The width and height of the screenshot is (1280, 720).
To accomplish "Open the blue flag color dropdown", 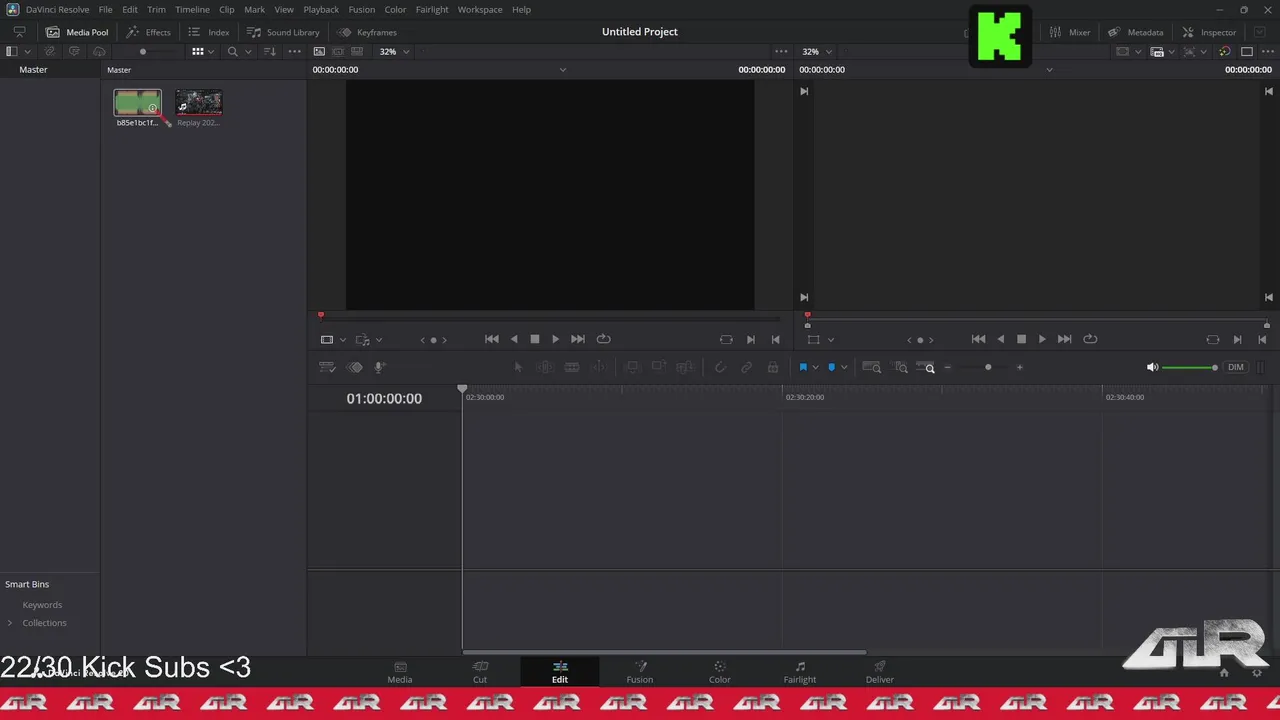I will (815, 368).
